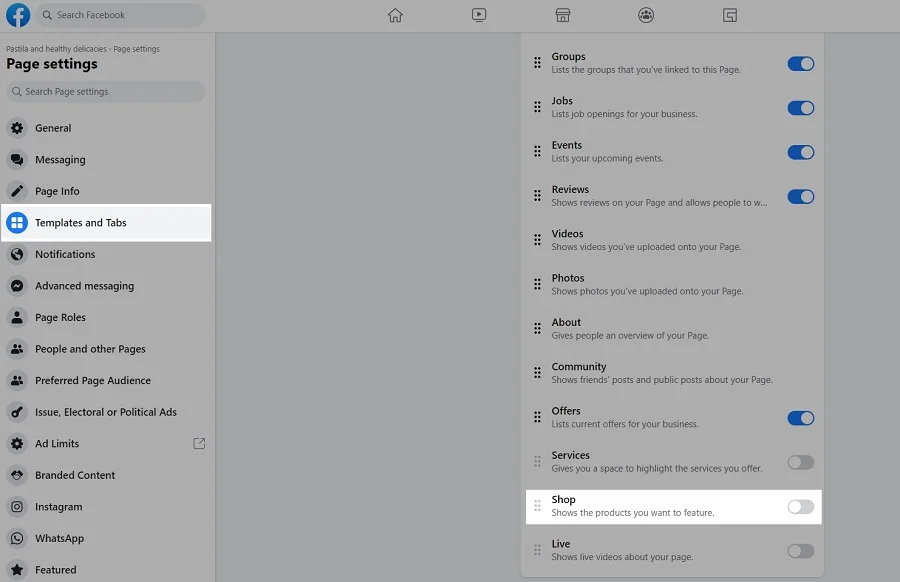This screenshot has width=900, height=582.
Task: Open the Groups icon in top bar
Action: (x=646, y=15)
